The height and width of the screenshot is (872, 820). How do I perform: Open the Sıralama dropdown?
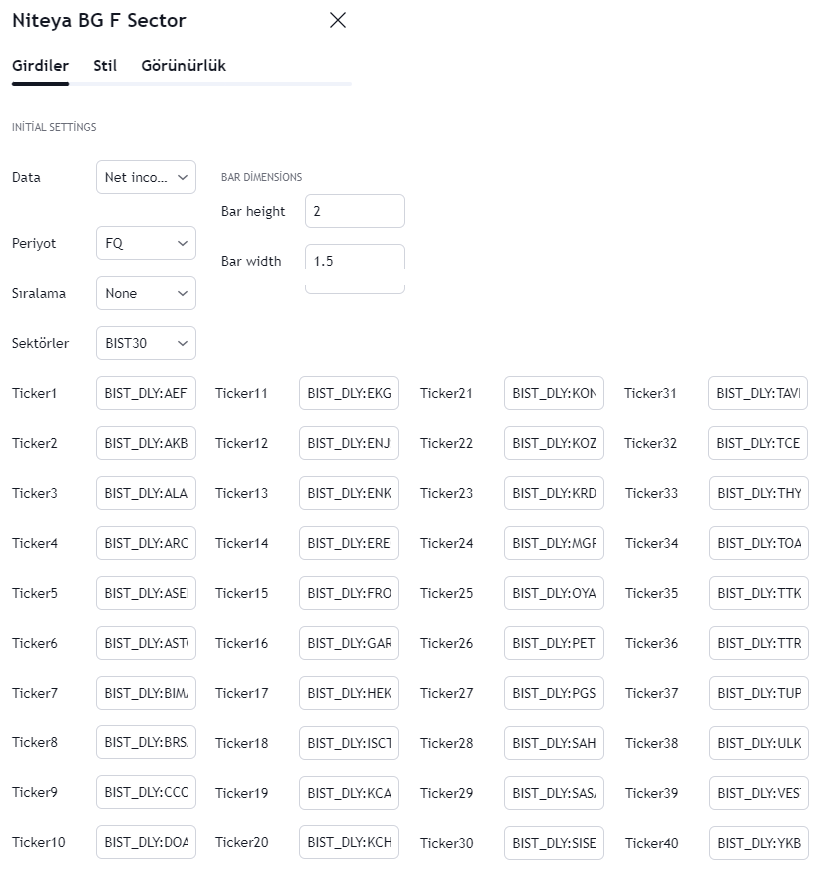[x=146, y=293]
